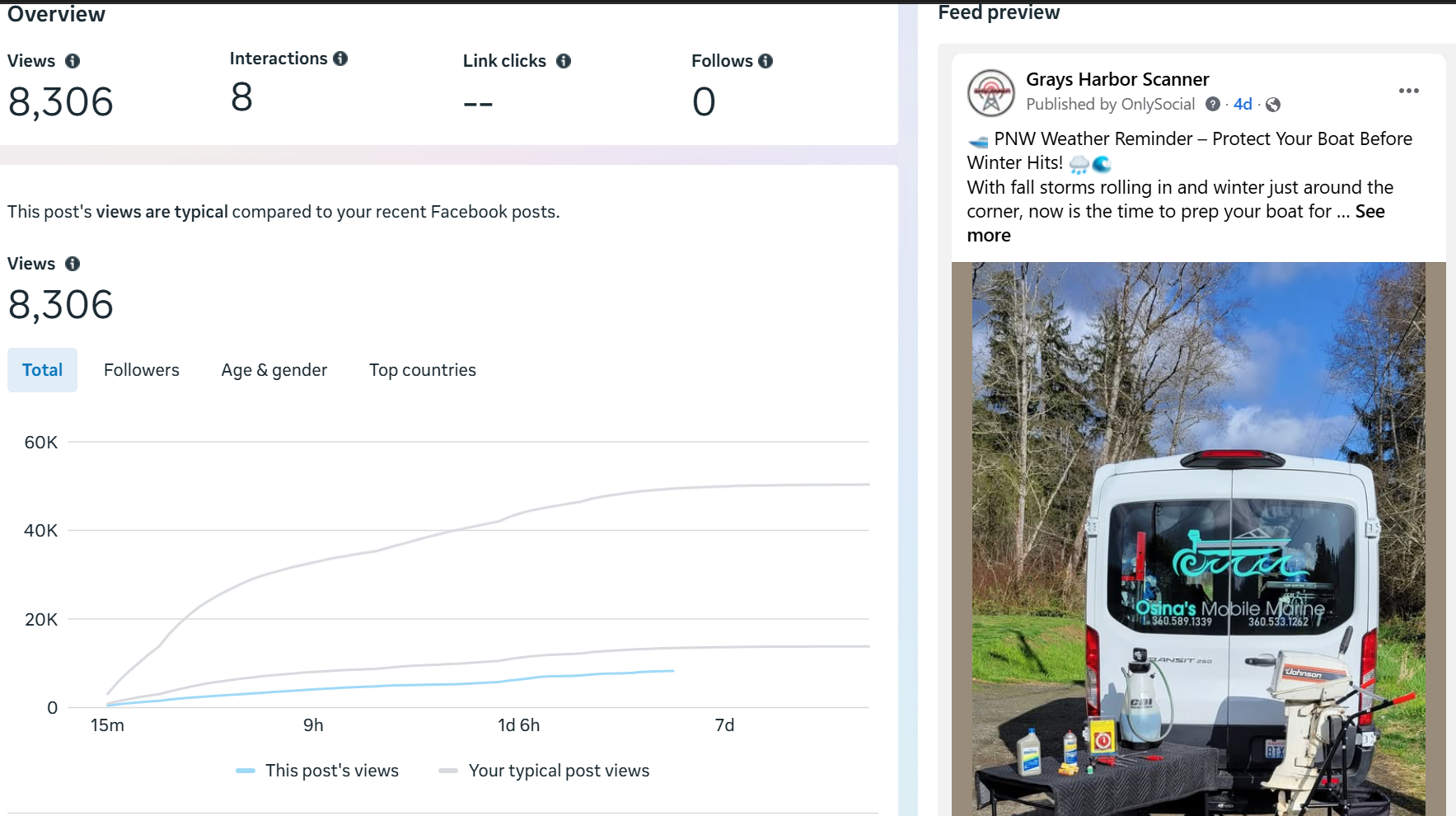Click the Published by OnlySocial text
The width and height of the screenshot is (1456, 816).
(1110, 104)
